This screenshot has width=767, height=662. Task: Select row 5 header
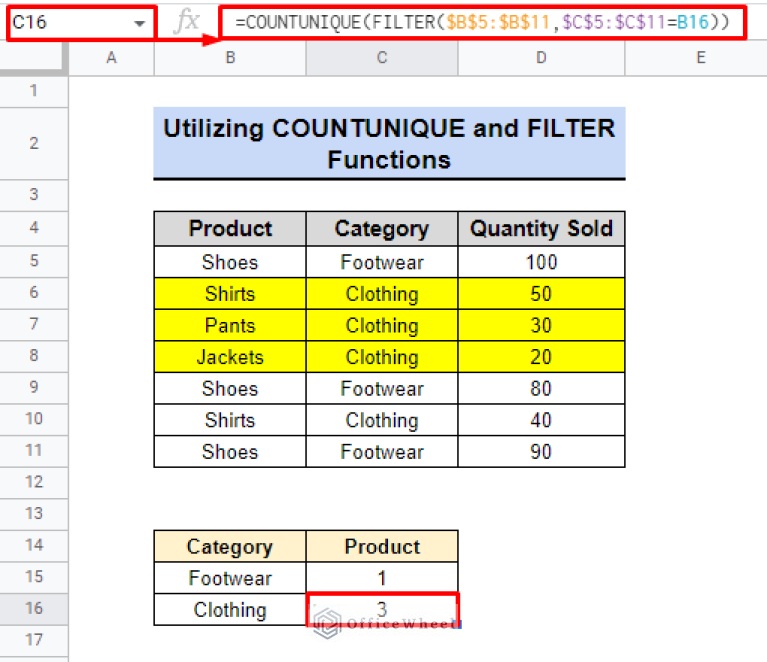coord(33,262)
